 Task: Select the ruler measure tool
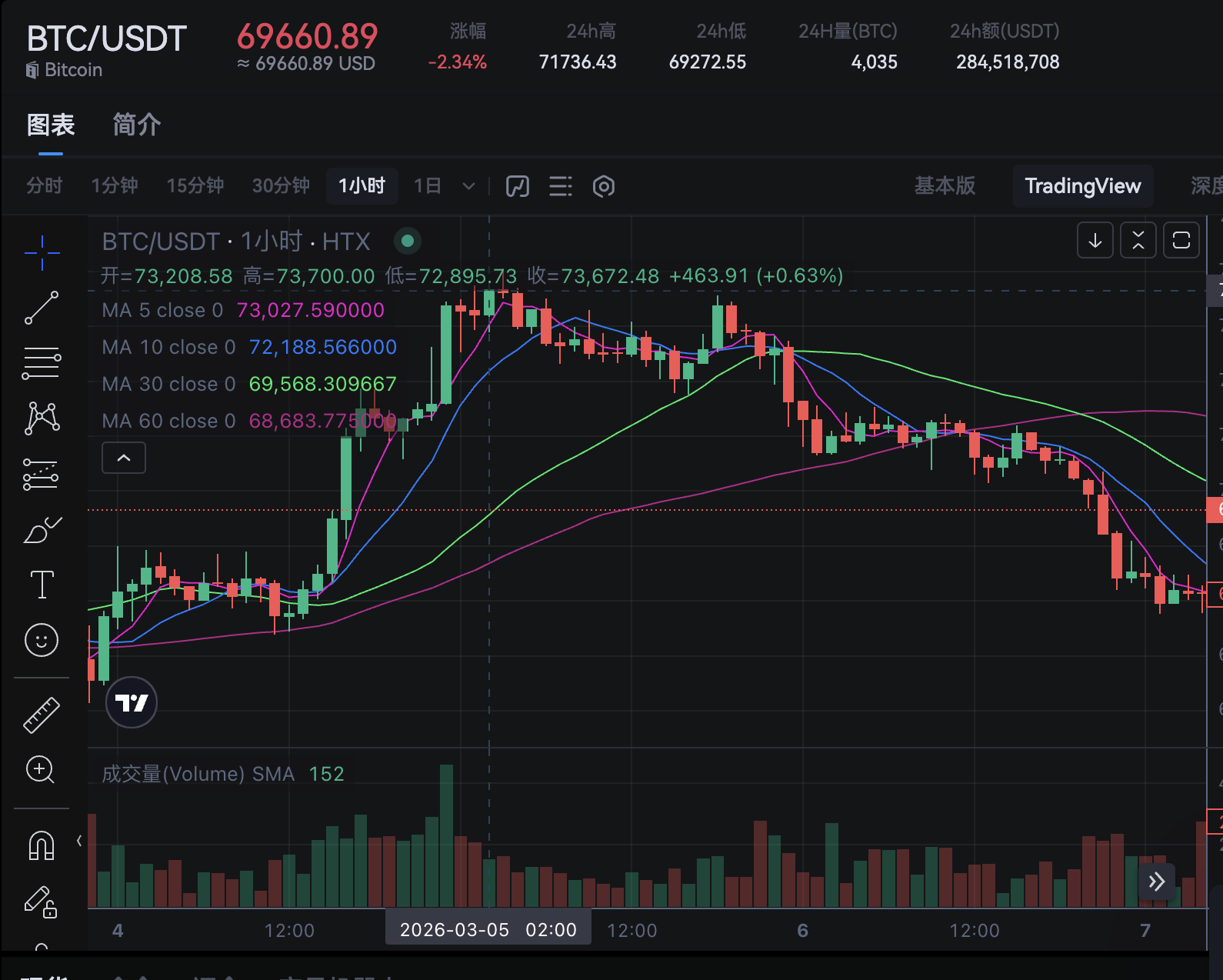(x=42, y=715)
